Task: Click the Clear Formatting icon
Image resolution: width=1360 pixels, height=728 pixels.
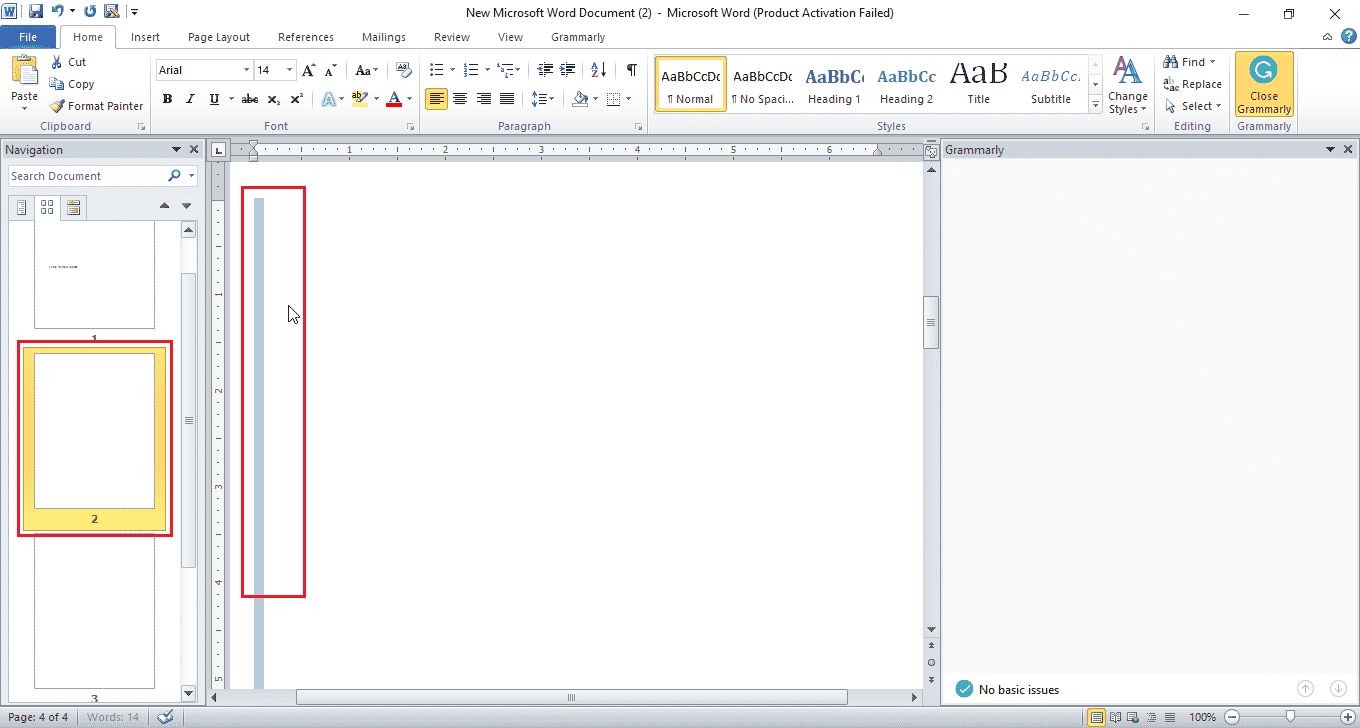Action: tap(403, 70)
